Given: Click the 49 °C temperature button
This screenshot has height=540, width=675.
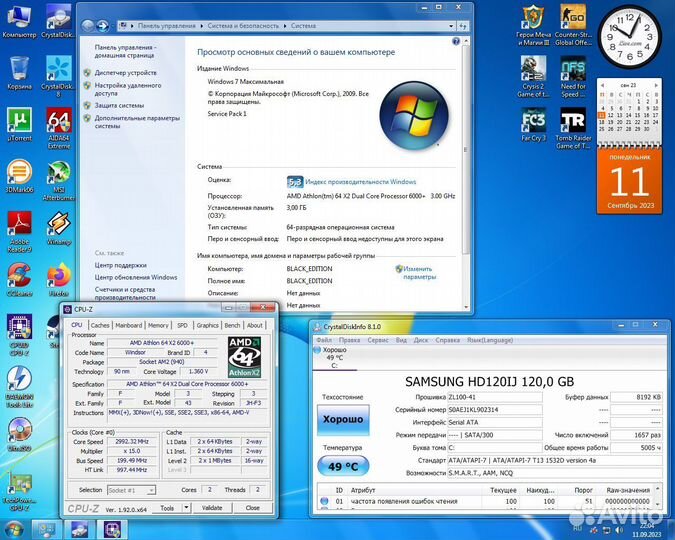Looking at the screenshot, I should [343, 466].
